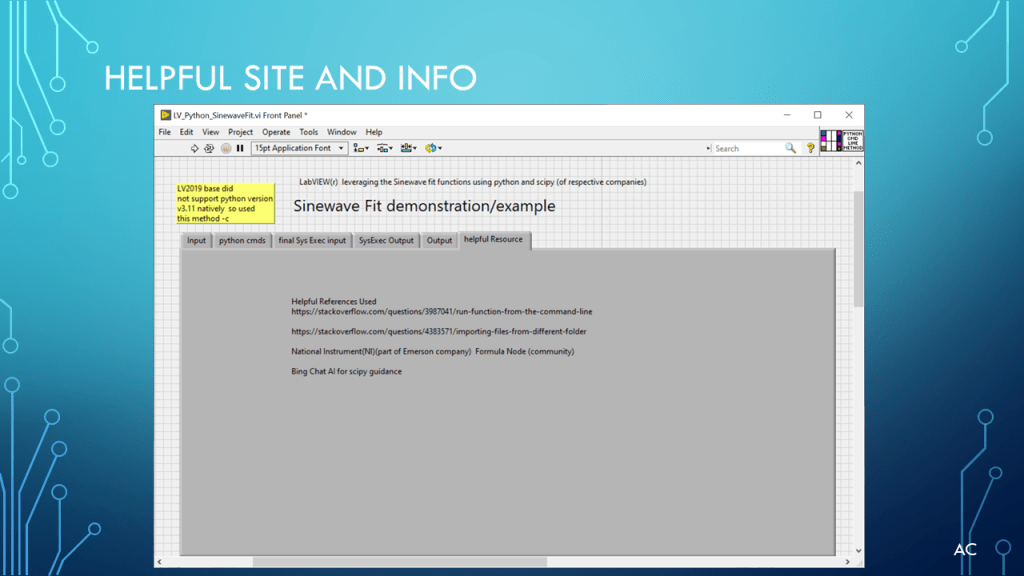Viewport: 1024px width, 576px height.
Task: Open the Context Help question mark
Action: click(x=811, y=148)
